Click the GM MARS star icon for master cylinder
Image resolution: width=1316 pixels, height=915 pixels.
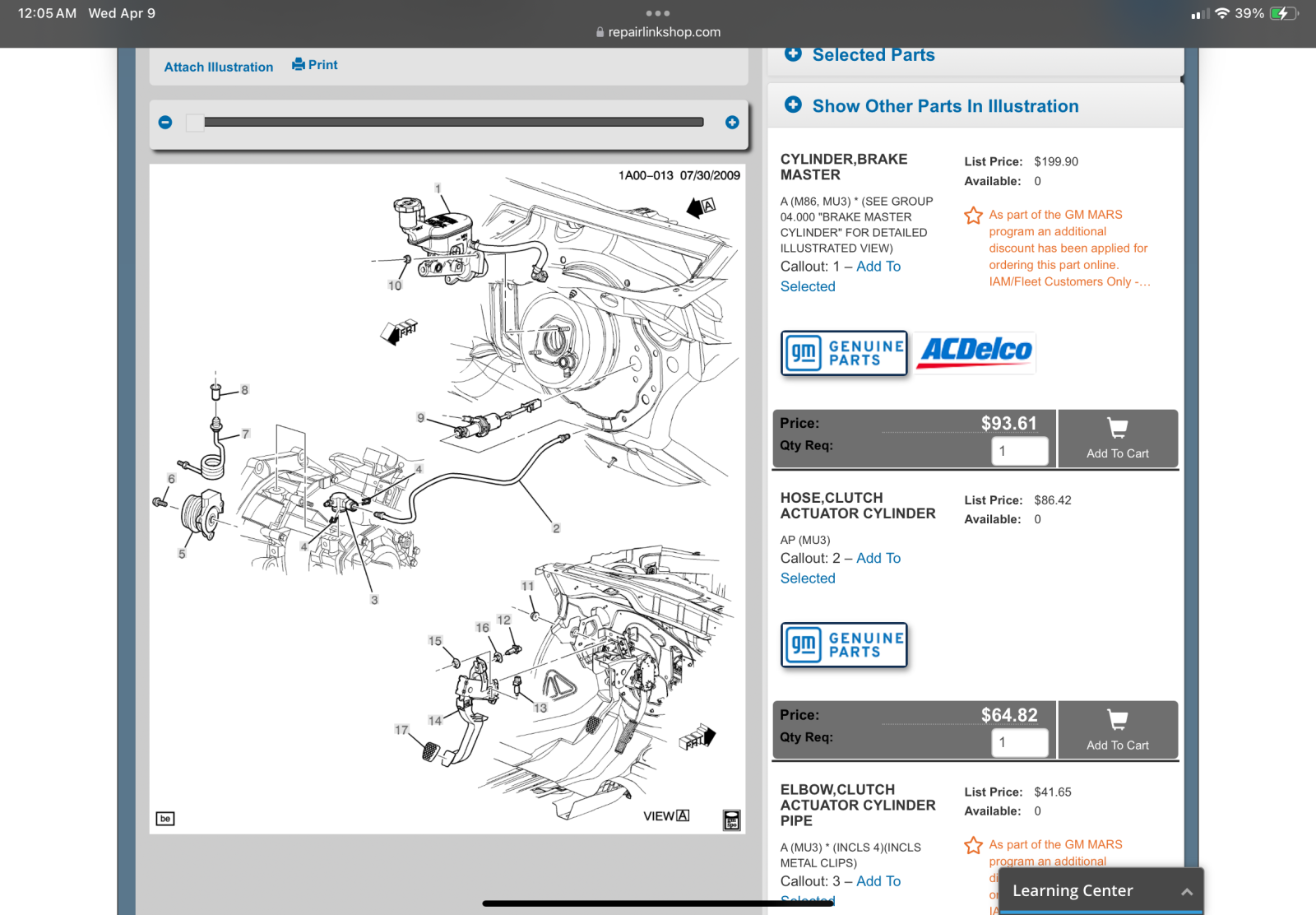974,216
